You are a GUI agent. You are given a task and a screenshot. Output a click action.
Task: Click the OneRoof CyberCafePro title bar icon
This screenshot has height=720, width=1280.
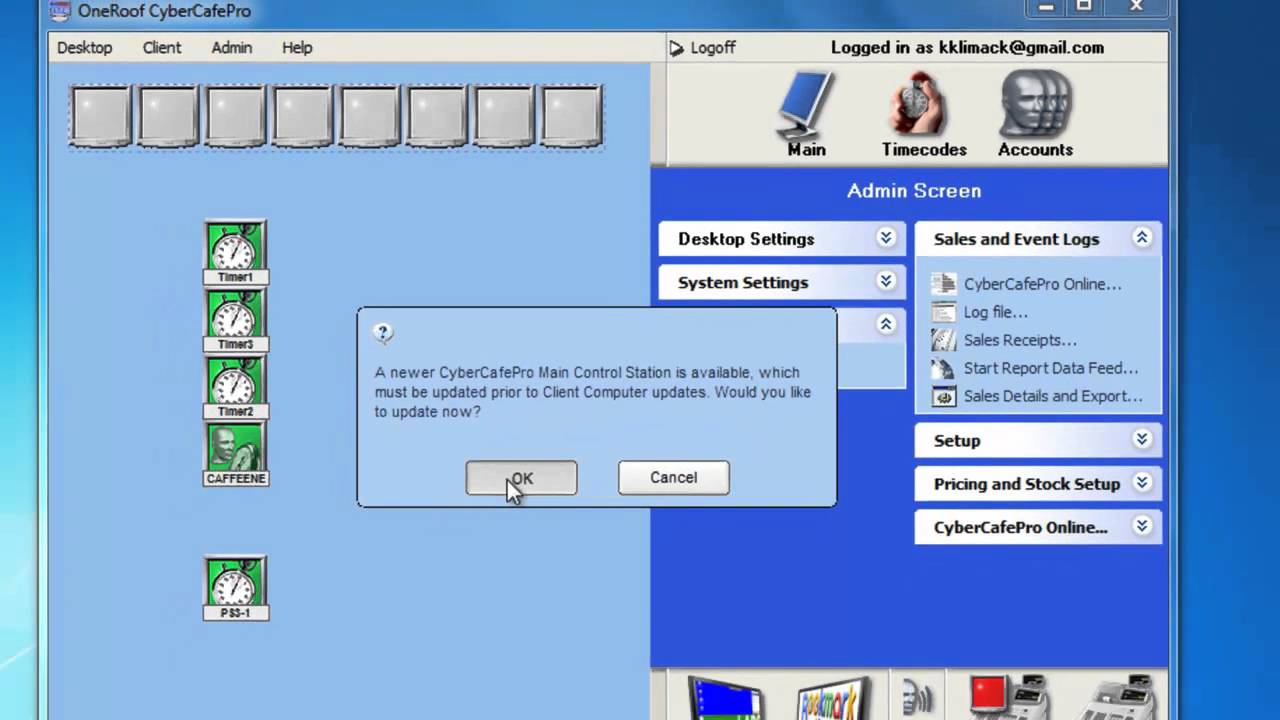click(60, 11)
